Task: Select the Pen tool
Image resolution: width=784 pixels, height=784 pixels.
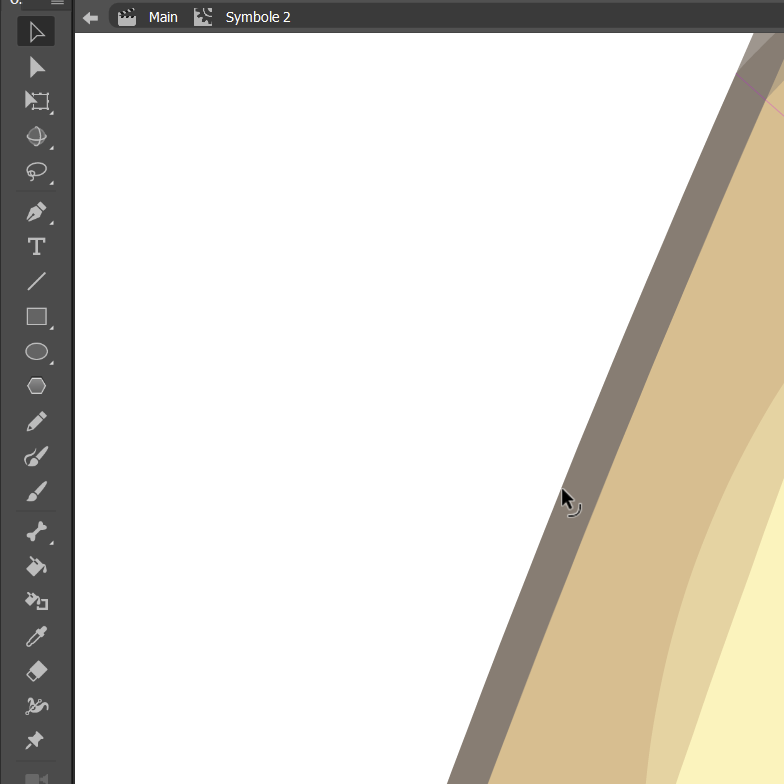Action: point(36,212)
